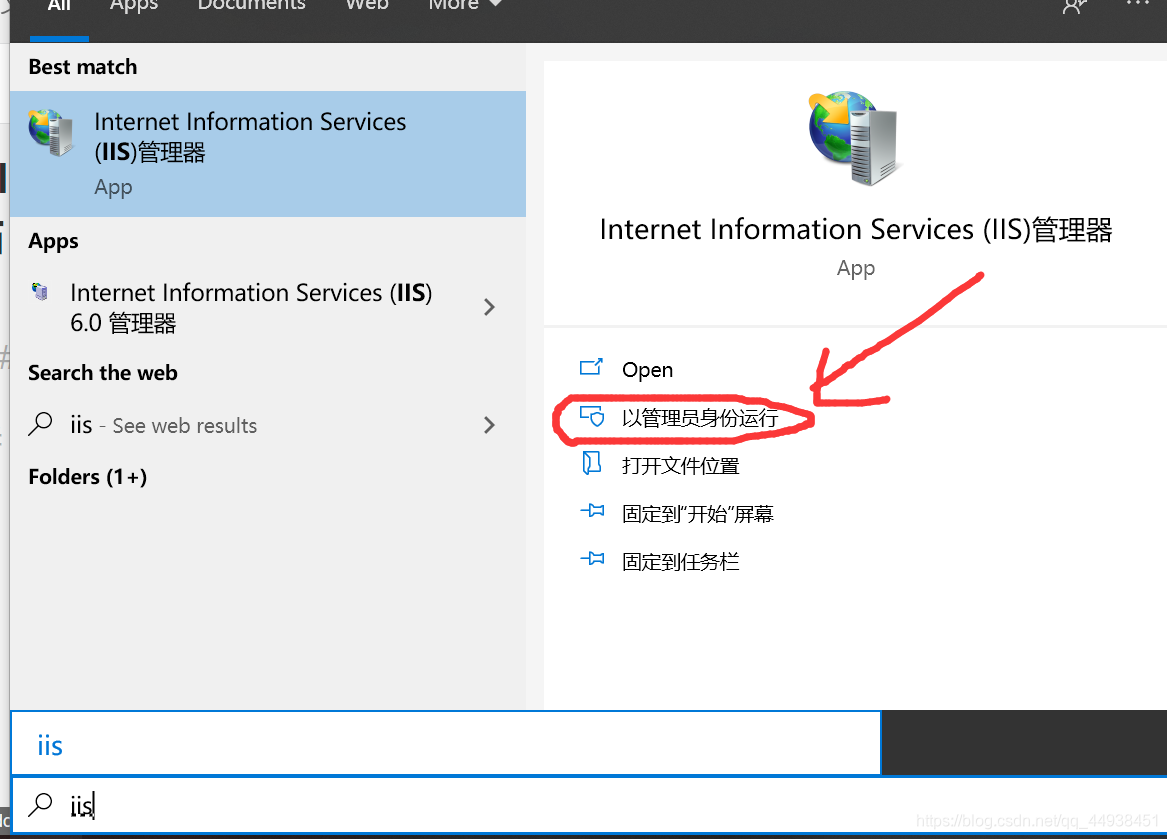Choose 以管理员身份运行 to run as admin

click(x=700, y=418)
